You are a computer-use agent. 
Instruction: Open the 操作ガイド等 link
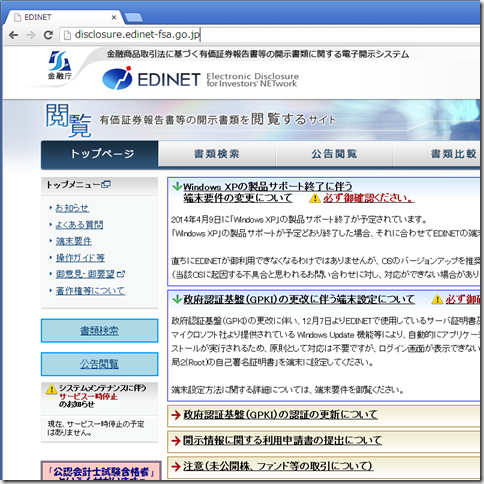pos(80,258)
